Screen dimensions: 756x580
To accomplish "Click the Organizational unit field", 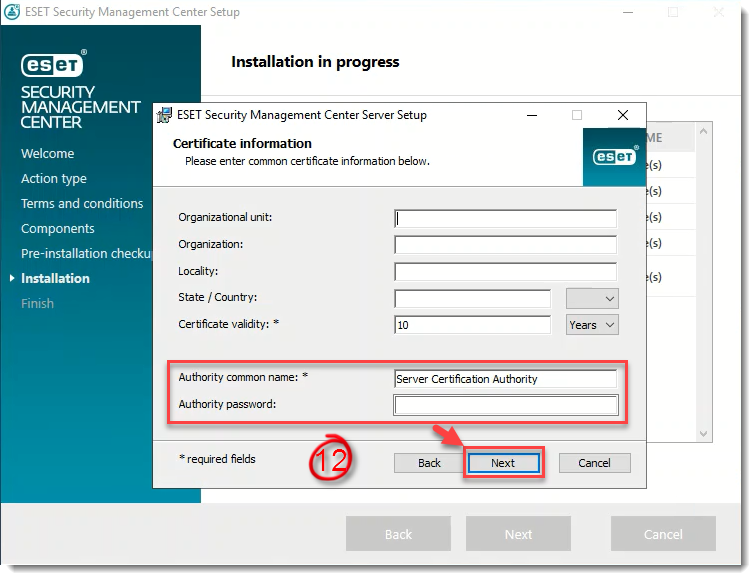I will [x=505, y=218].
